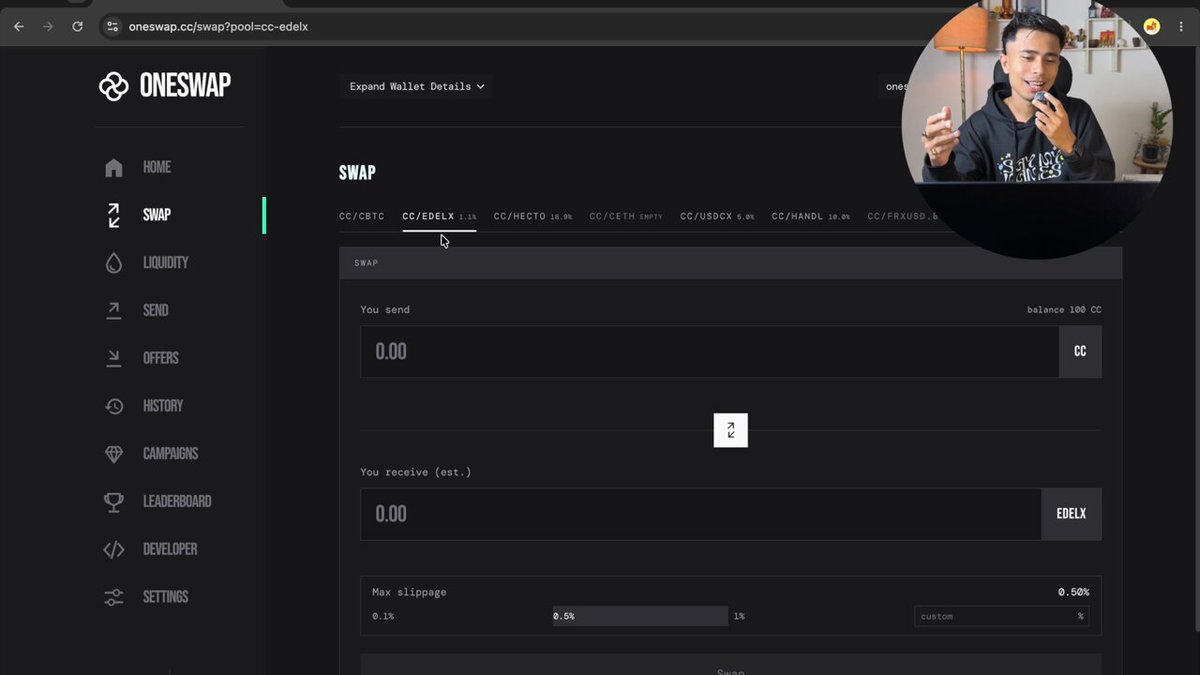This screenshot has height=675, width=1200.
Task: Go back using the browser back arrow
Action: [x=18, y=26]
